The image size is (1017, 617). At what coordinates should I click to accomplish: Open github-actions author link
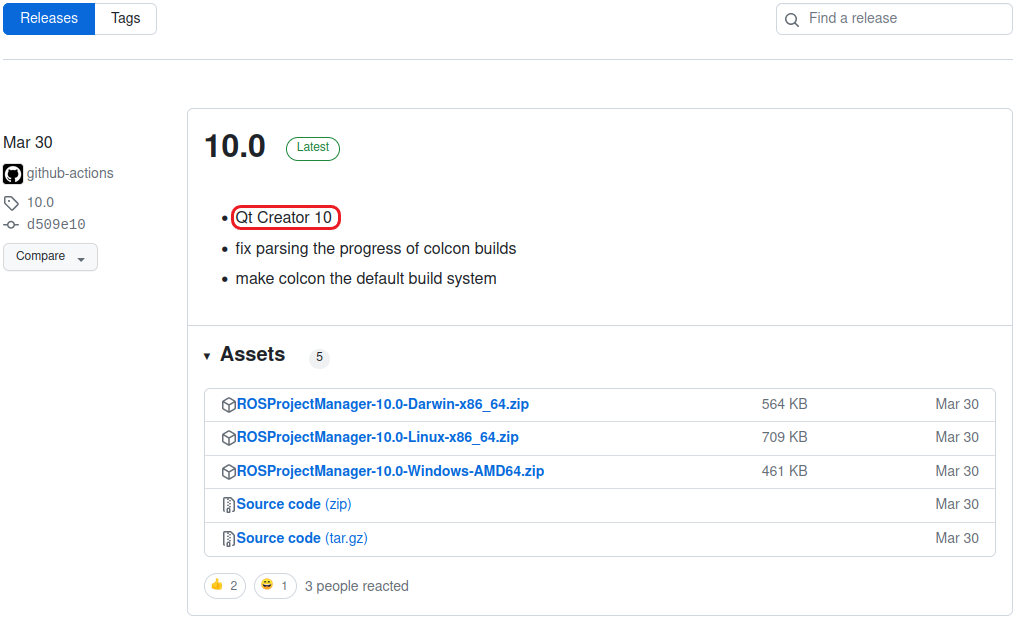point(70,173)
